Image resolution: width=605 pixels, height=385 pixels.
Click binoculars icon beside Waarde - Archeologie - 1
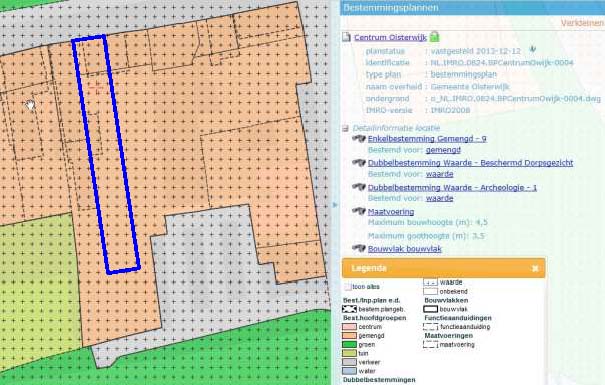pyautogui.click(x=359, y=187)
